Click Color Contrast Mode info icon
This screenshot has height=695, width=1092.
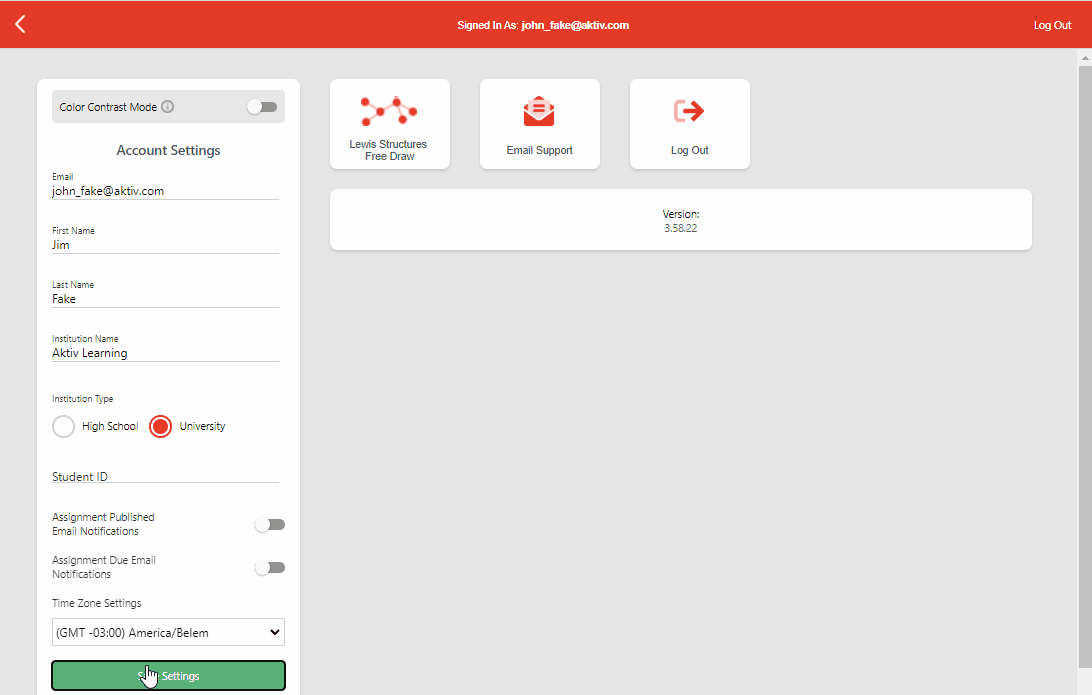(x=168, y=107)
